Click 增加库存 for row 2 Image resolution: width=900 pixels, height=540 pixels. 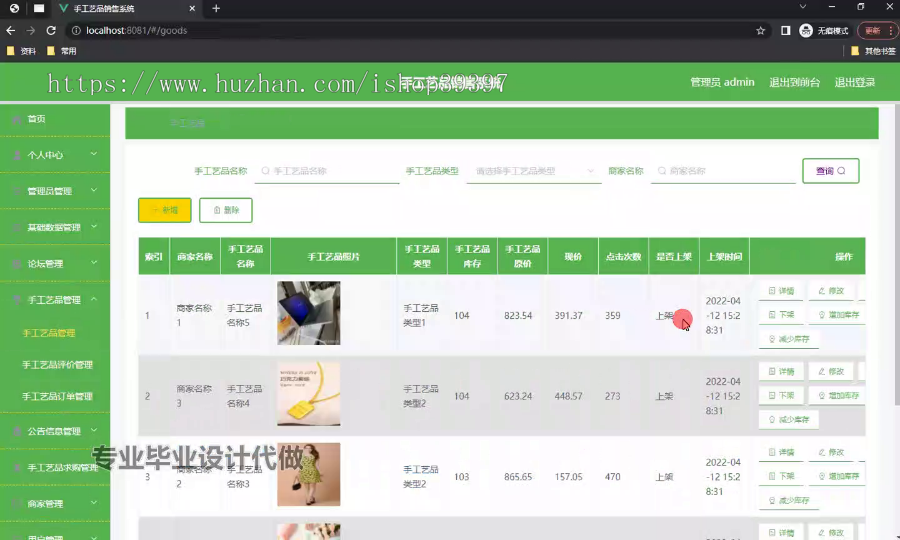(x=839, y=395)
